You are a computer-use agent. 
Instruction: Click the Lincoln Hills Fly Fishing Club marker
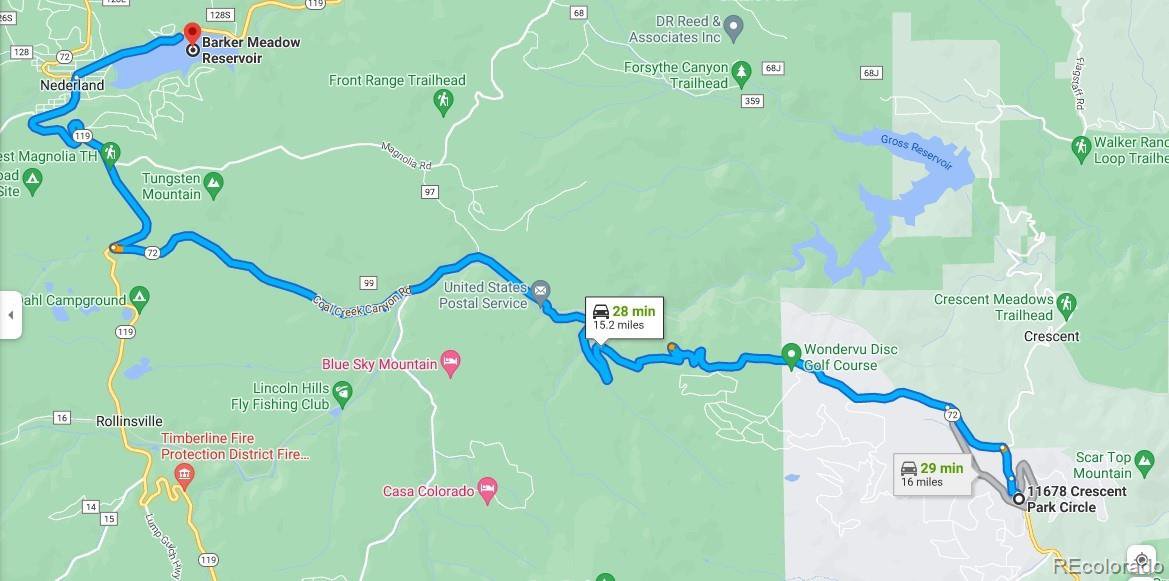[341, 392]
